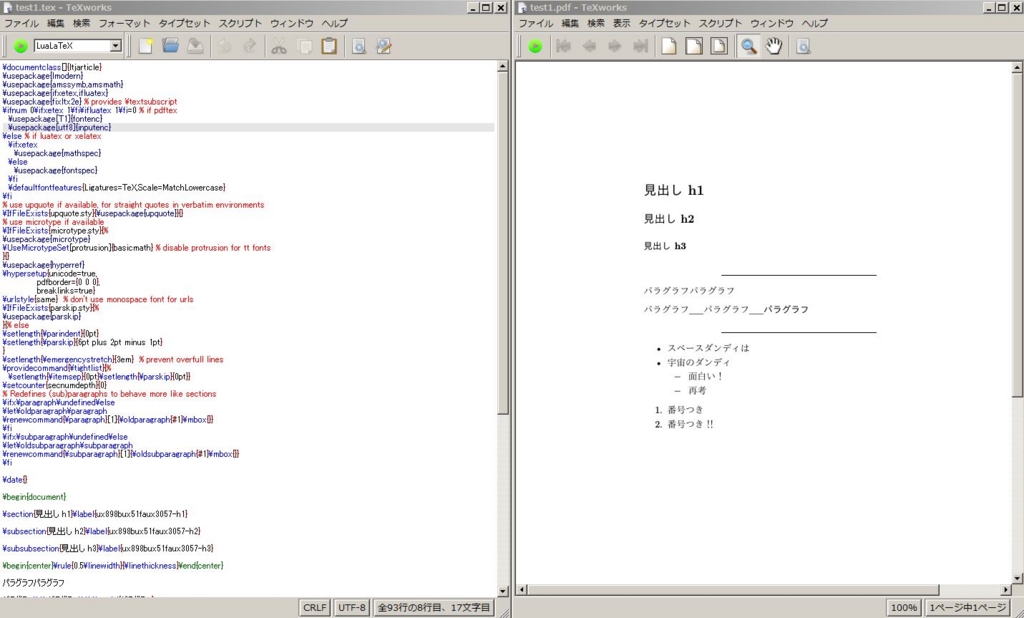
Task: Open the Find dialog in editor
Action: [359, 46]
